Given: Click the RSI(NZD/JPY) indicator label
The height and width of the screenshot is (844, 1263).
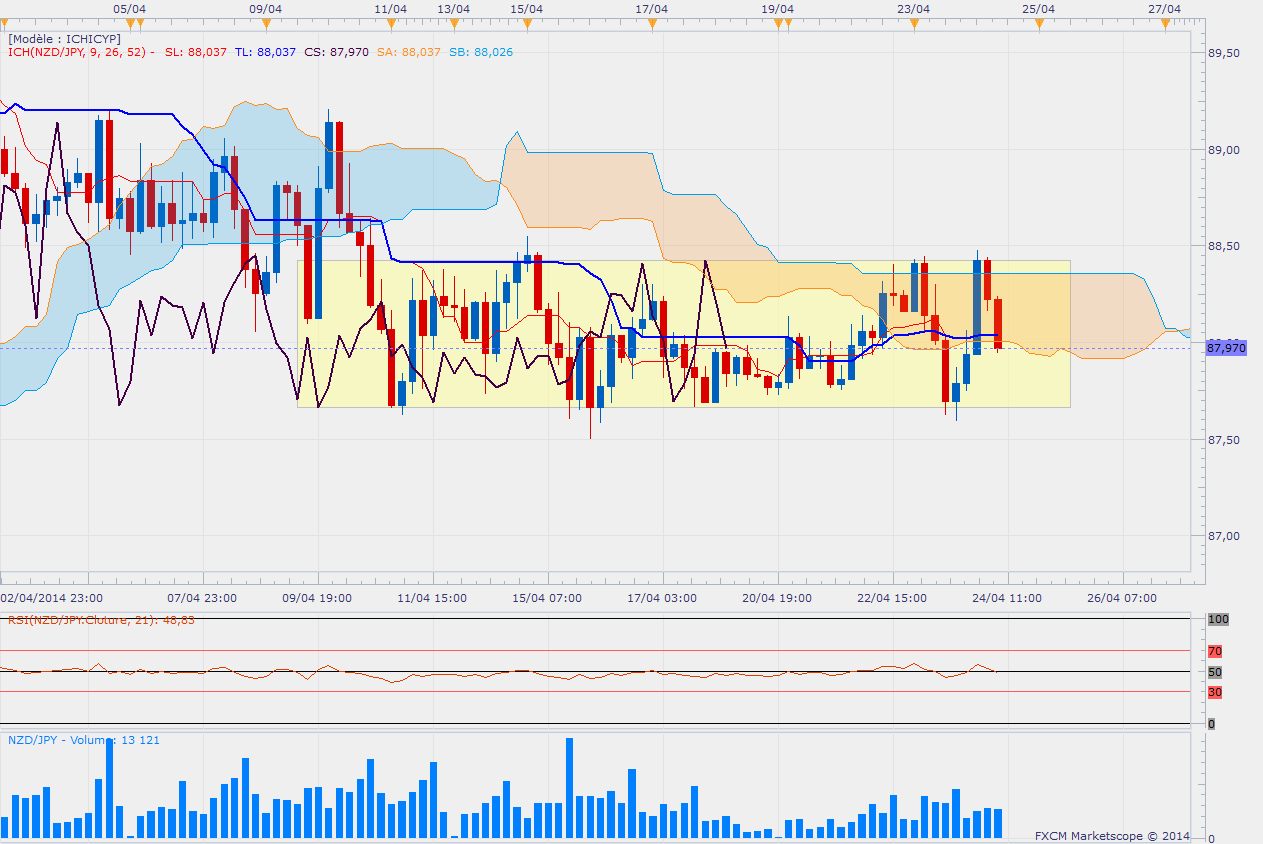Looking at the screenshot, I should [x=100, y=620].
